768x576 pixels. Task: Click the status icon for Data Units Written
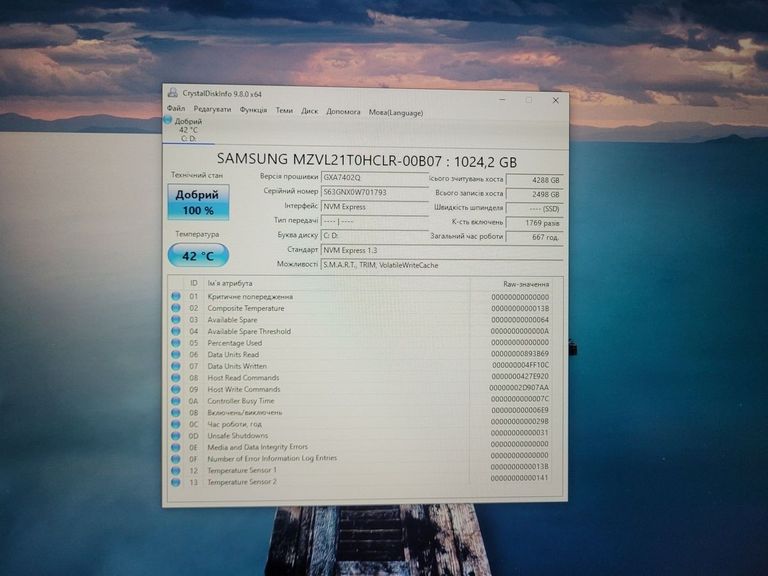click(176, 366)
